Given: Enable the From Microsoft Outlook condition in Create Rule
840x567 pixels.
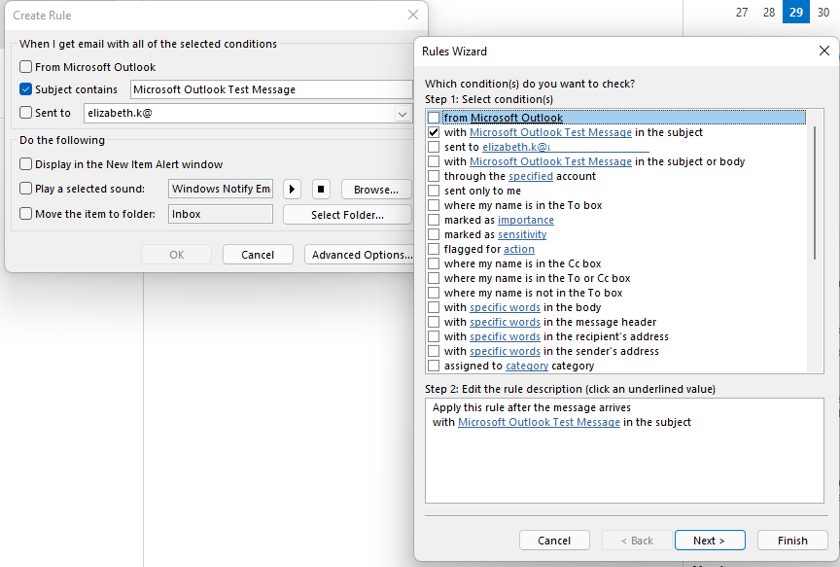Looking at the screenshot, I should click(26, 67).
